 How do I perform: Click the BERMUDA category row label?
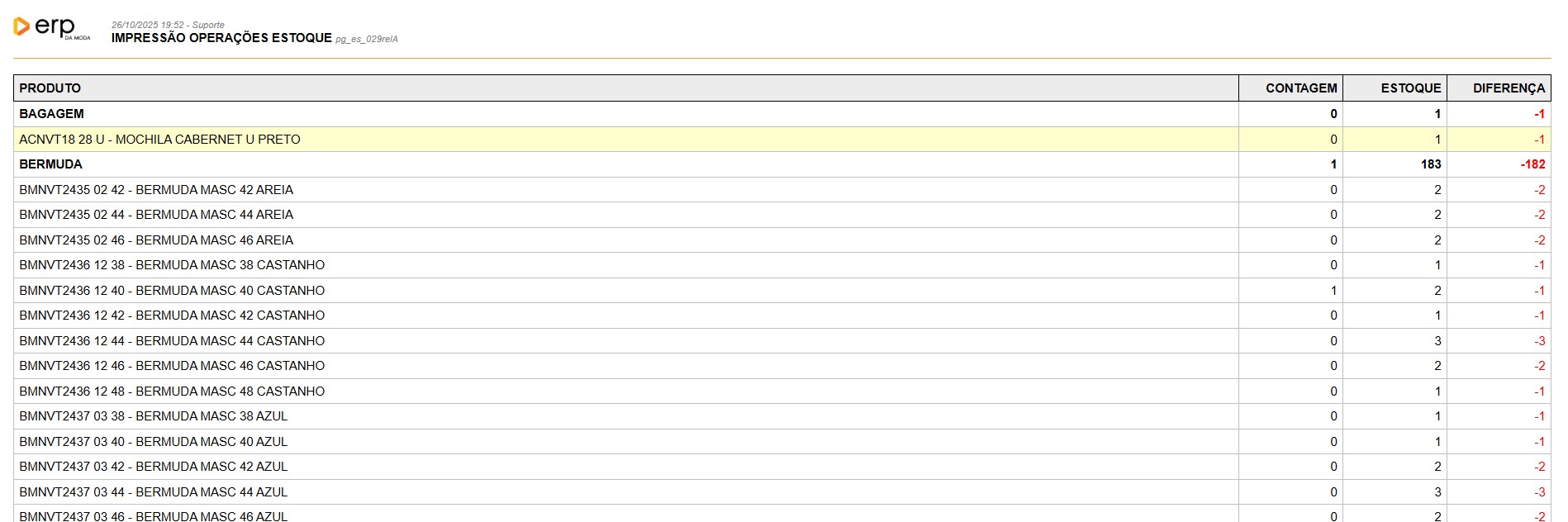click(x=50, y=164)
